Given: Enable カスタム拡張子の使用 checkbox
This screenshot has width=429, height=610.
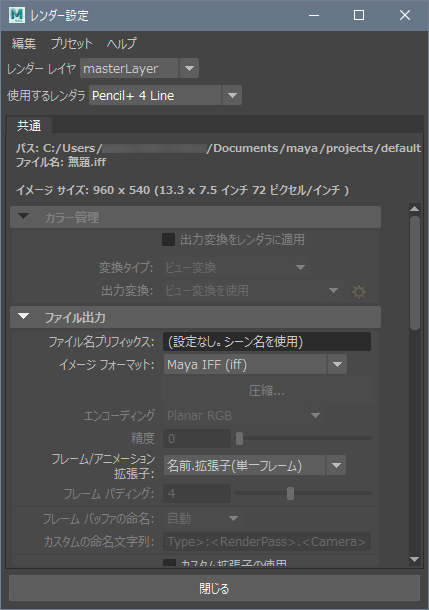Looking at the screenshot, I should (169, 563).
